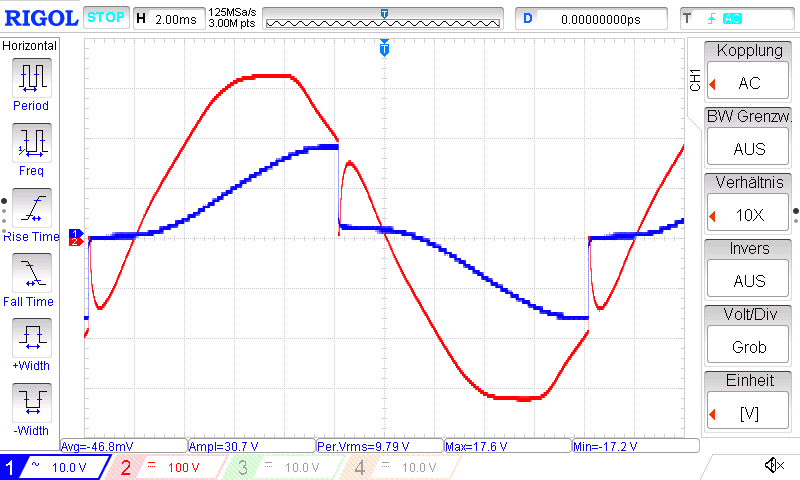
Task: Select channel 2 tab showing 100 V
Action: click(166, 467)
